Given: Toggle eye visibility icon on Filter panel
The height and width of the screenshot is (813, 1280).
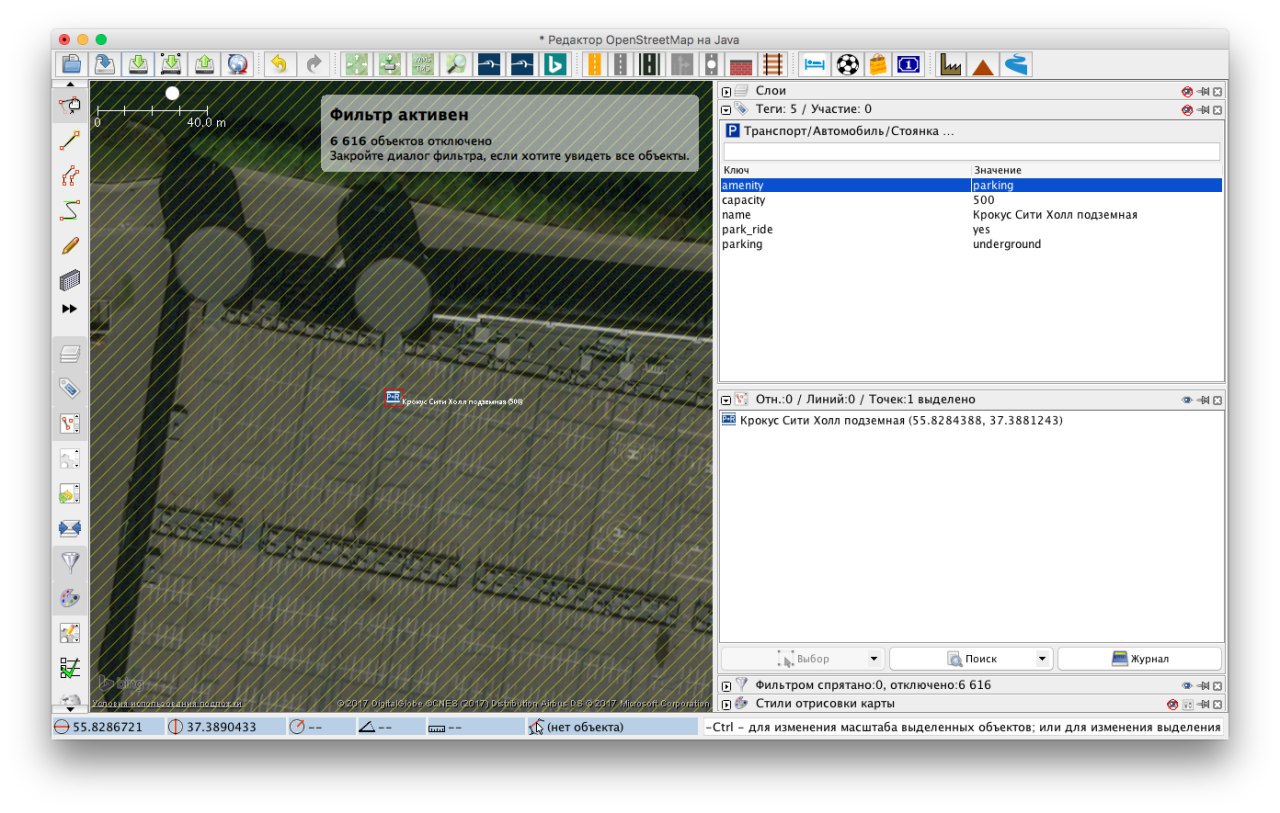Looking at the screenshot, I should (1187, 685).
